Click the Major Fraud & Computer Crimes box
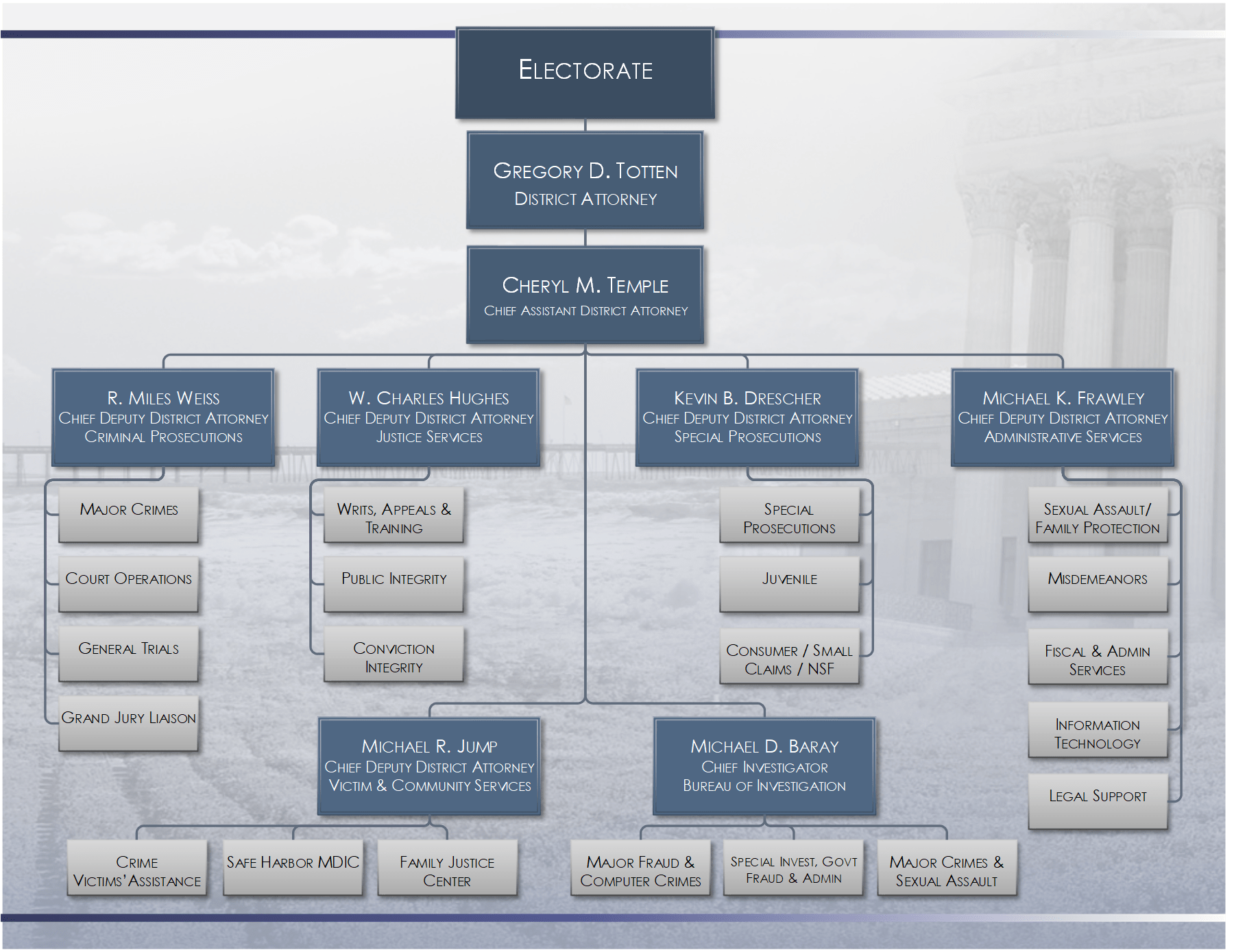 click(640, 868)
